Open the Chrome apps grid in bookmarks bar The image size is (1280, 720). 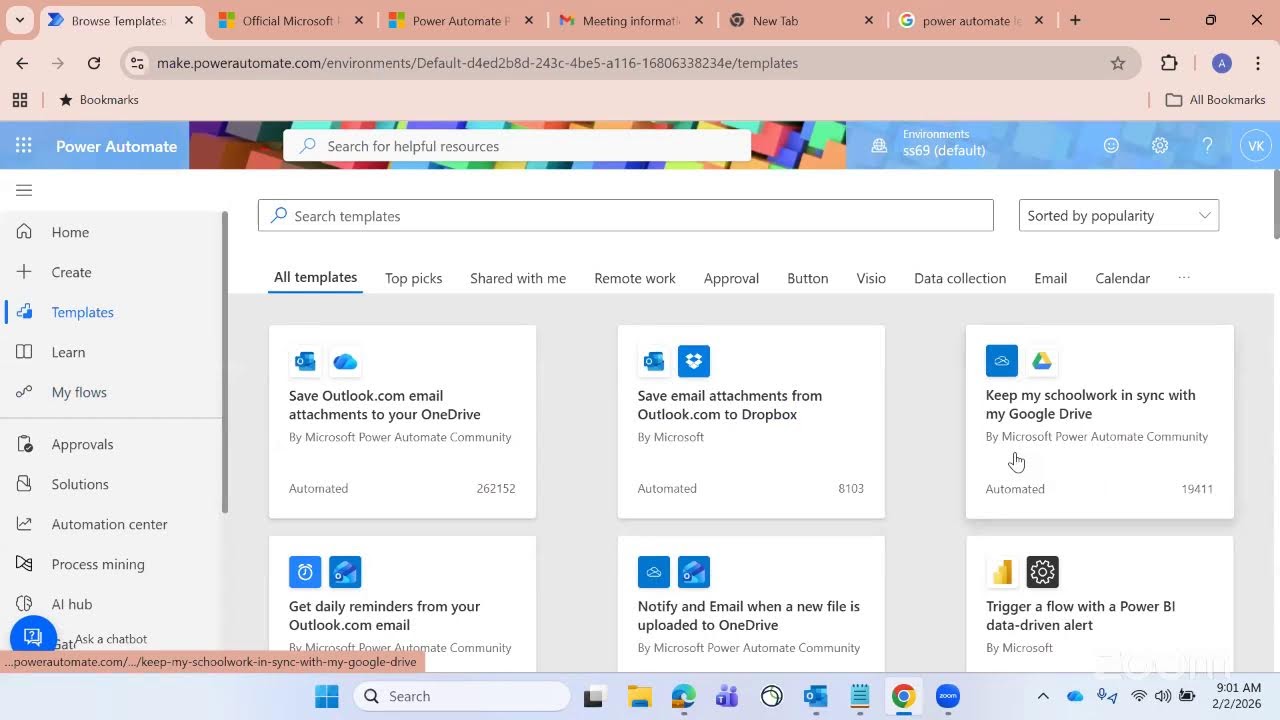point(20,100)
